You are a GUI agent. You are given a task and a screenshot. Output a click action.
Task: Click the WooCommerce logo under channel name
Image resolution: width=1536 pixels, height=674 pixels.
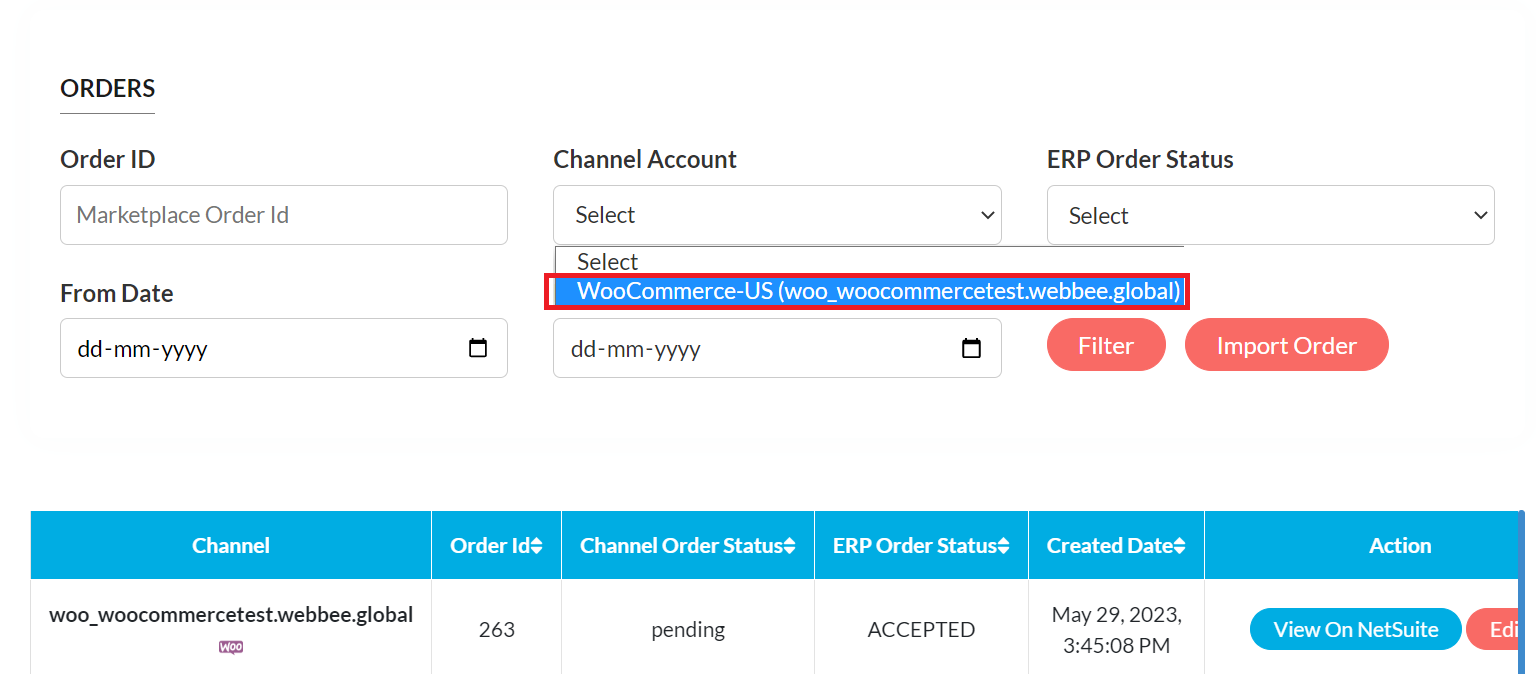(x=231, y=647)
